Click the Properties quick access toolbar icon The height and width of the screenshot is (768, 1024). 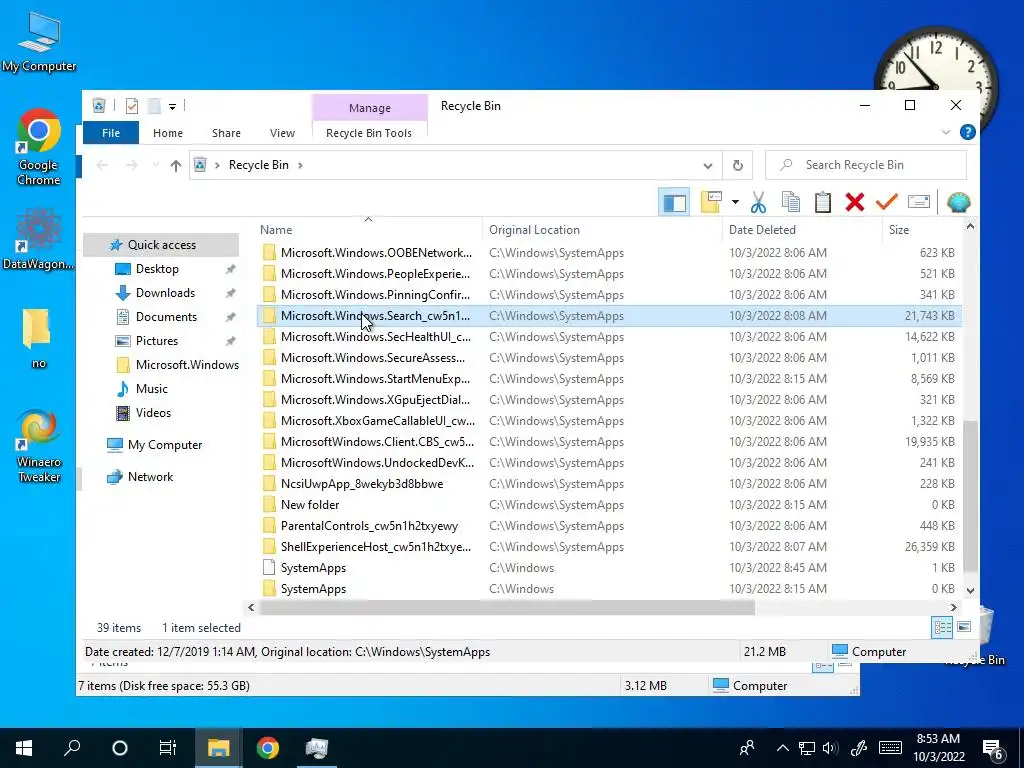pyautogui.click(x=132, y=106)
